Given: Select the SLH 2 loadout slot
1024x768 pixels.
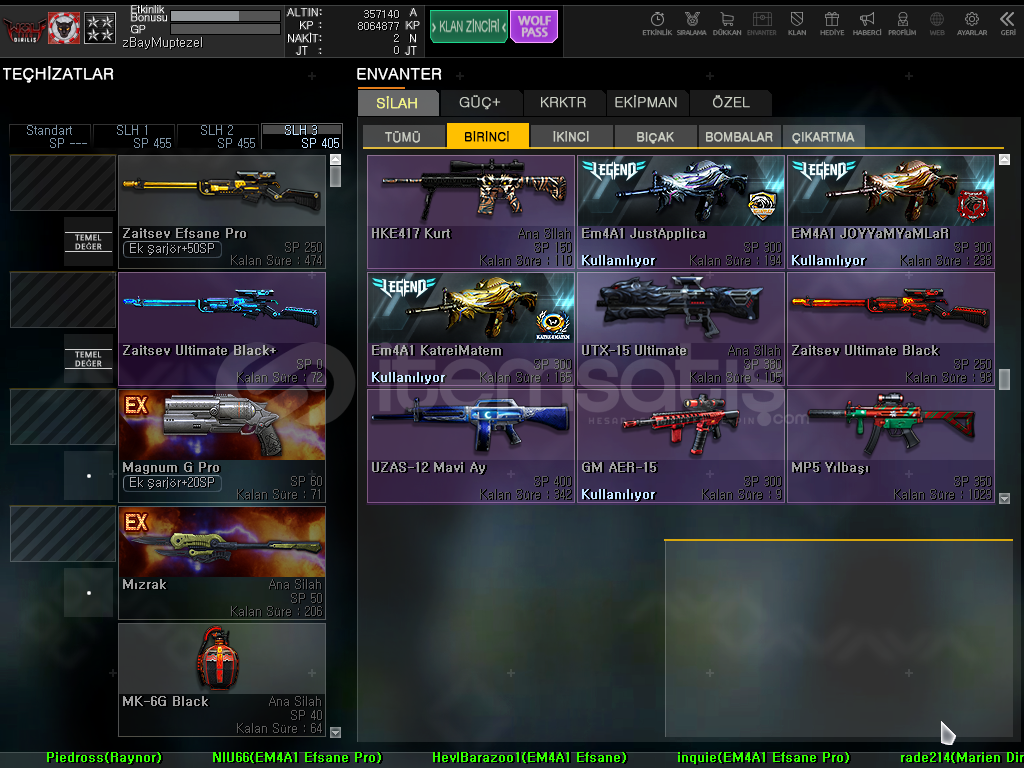Looking at the screenshot, I should coord(218,136).
